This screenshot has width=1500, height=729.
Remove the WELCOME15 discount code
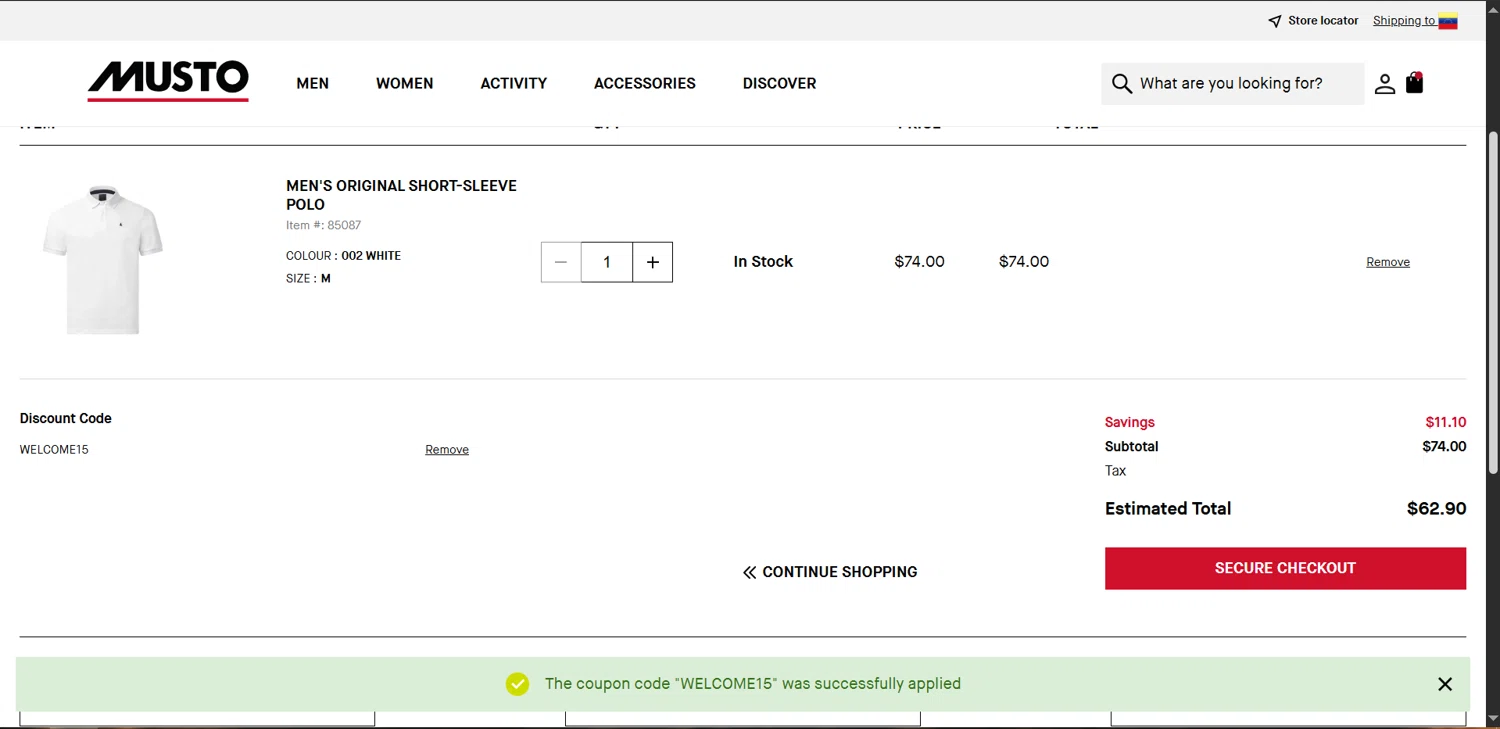(x=447, y=450)
